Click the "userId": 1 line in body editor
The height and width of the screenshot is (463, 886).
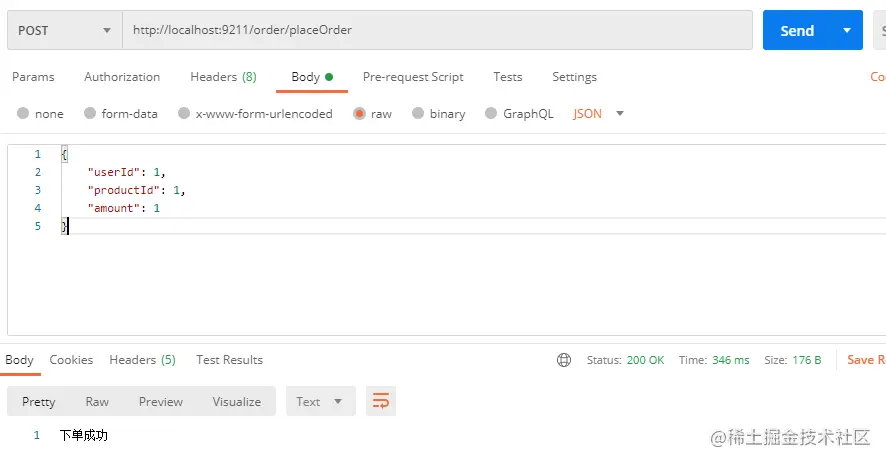tap(126, 172)
